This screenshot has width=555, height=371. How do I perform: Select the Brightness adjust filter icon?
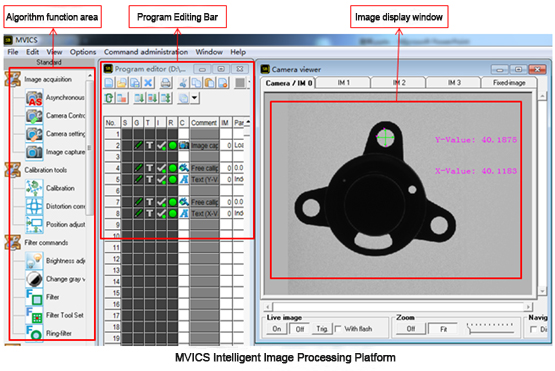click(34, 261)
